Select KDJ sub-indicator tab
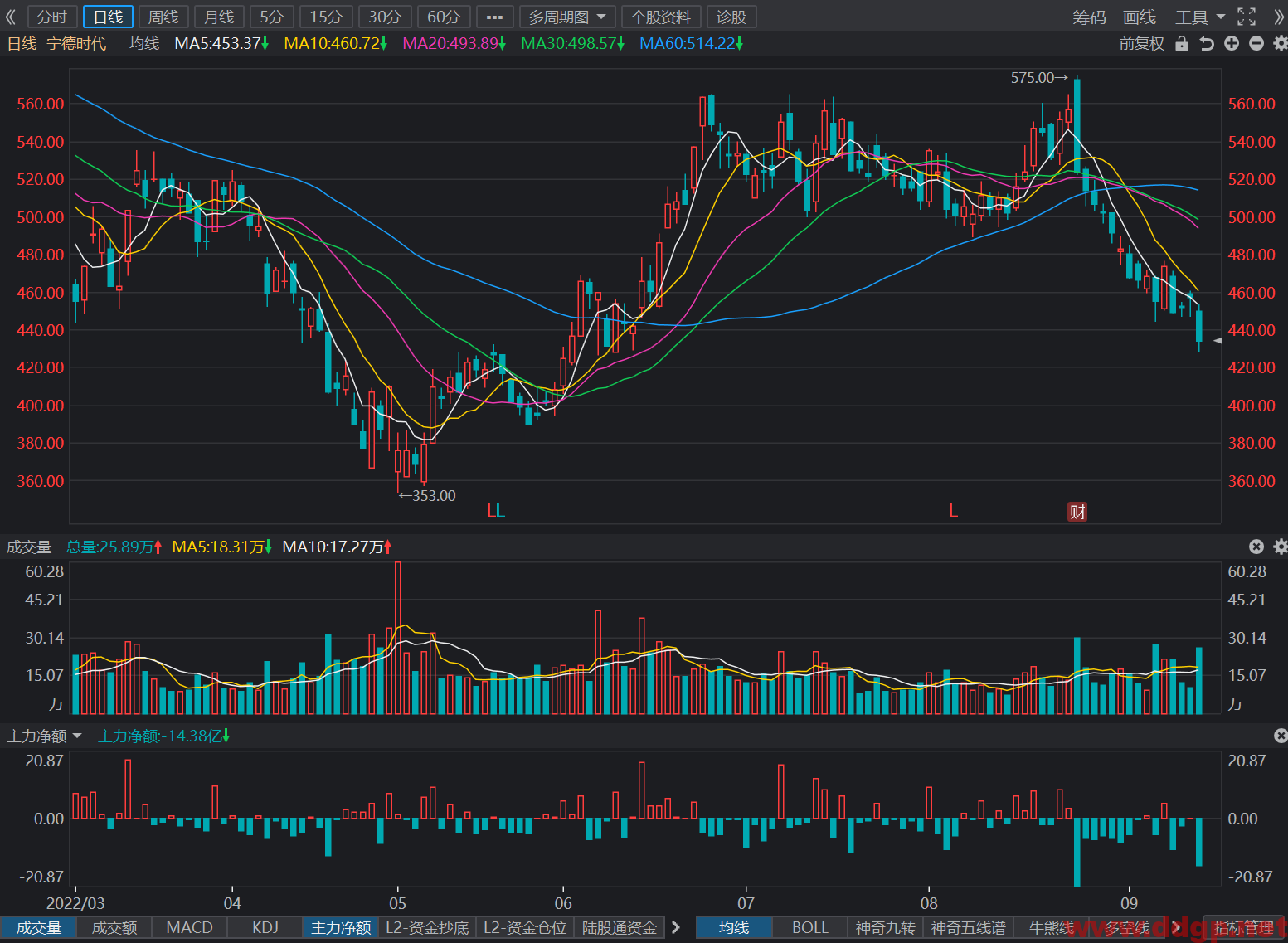This screenshot has height=943, width=1288. pyautogui.click(x=265, y=927)
